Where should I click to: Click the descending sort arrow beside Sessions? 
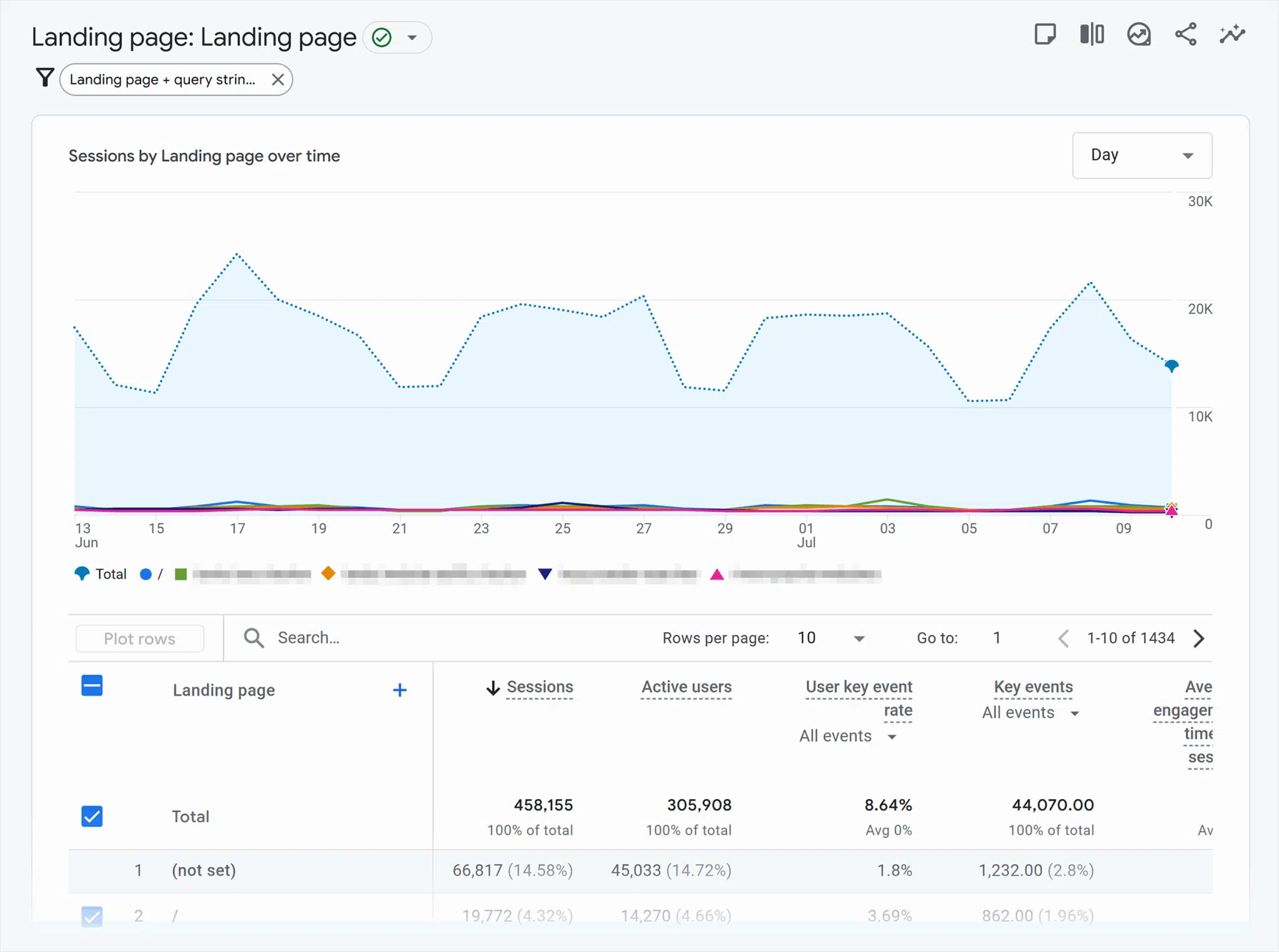493,688
